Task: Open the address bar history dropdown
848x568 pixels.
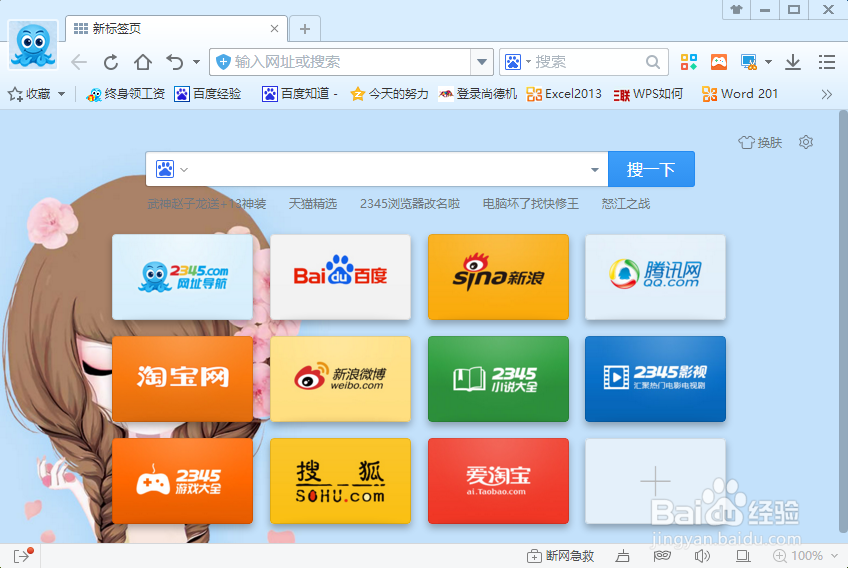Action: [x=481, y=62]
